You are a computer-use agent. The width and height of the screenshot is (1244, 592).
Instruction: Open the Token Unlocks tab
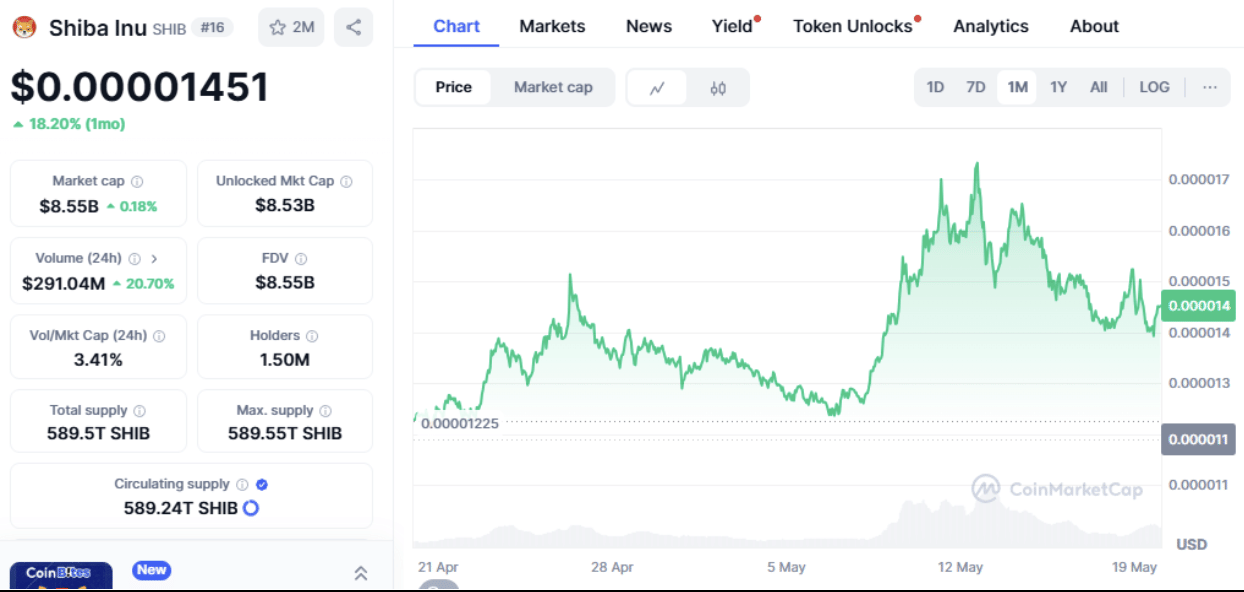tap(853, 26)
